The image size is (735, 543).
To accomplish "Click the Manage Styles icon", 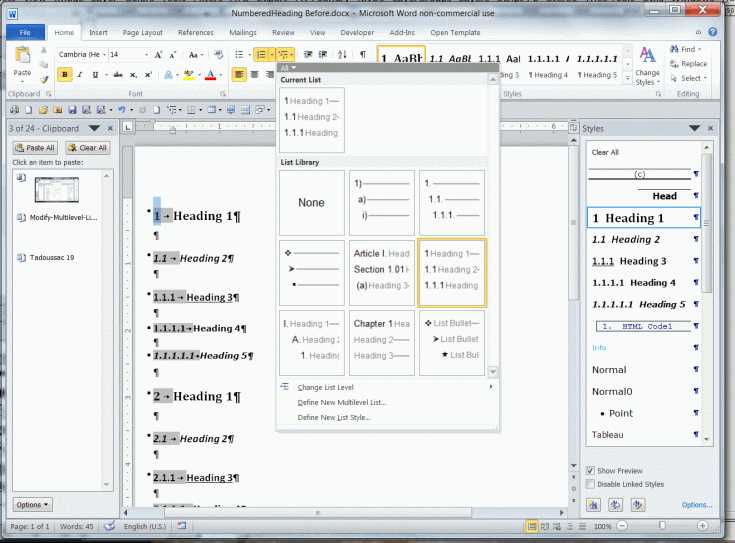I will click(x=637, y=505).
